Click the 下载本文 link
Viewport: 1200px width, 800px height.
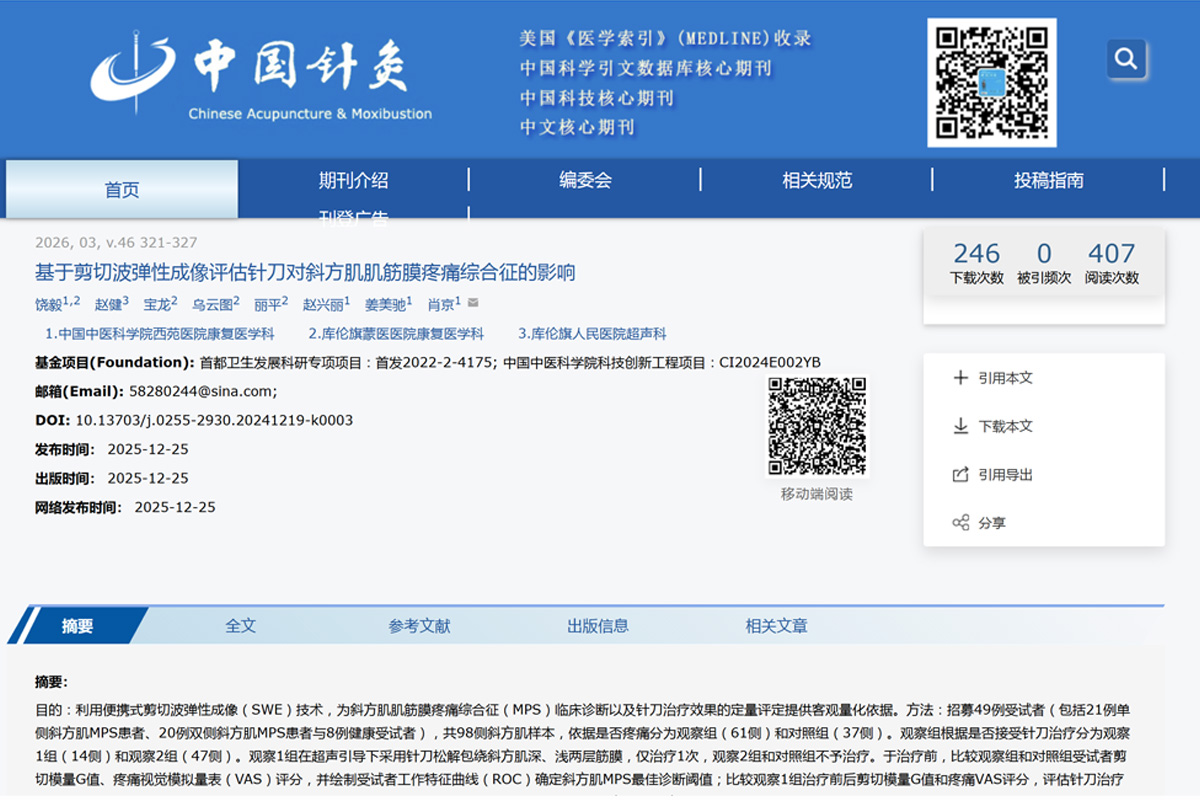(x=1006, y=426)
